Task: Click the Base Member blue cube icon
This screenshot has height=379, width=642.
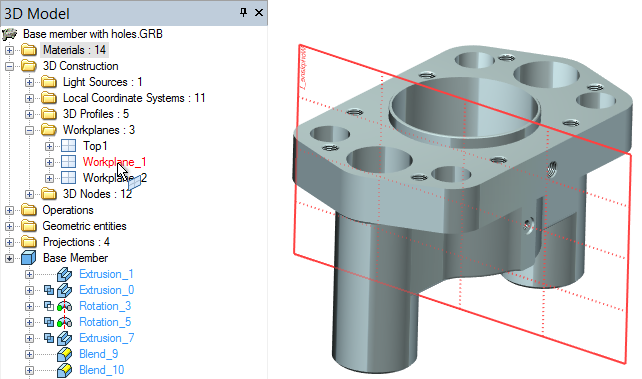Action: click(28, 258)
